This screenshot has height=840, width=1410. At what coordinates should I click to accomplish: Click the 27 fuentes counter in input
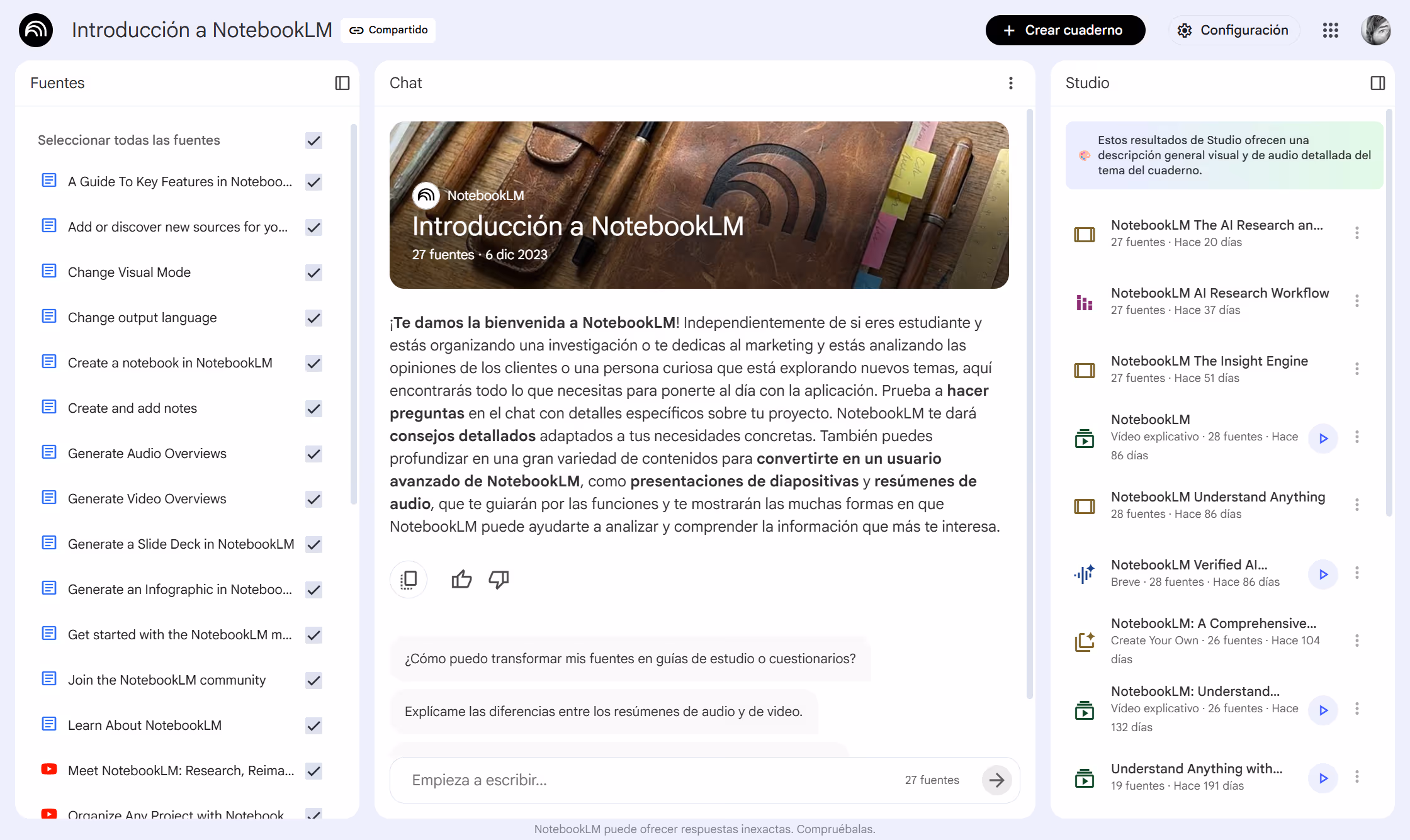point(932,780)
